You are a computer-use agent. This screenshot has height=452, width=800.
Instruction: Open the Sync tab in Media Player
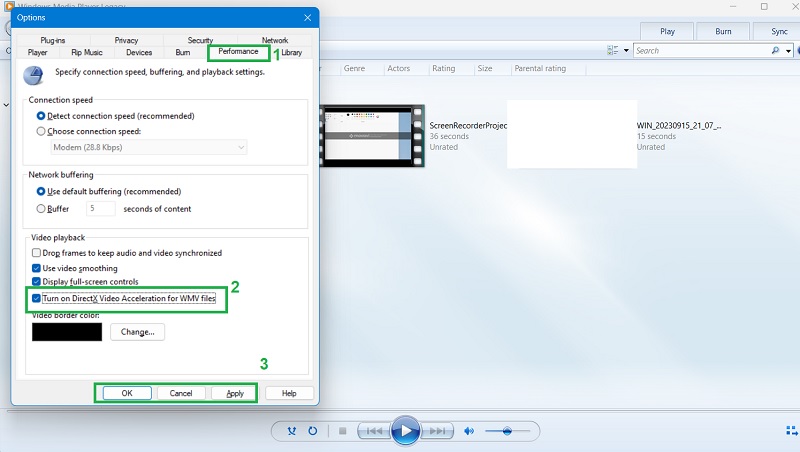coord(779,32)
